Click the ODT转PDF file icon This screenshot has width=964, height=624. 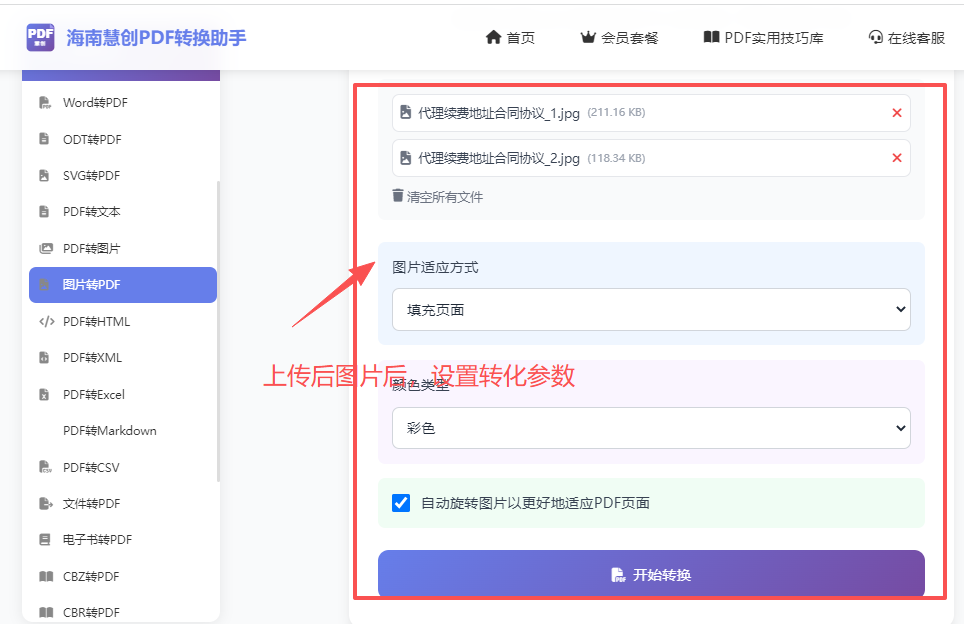[44, 139]
